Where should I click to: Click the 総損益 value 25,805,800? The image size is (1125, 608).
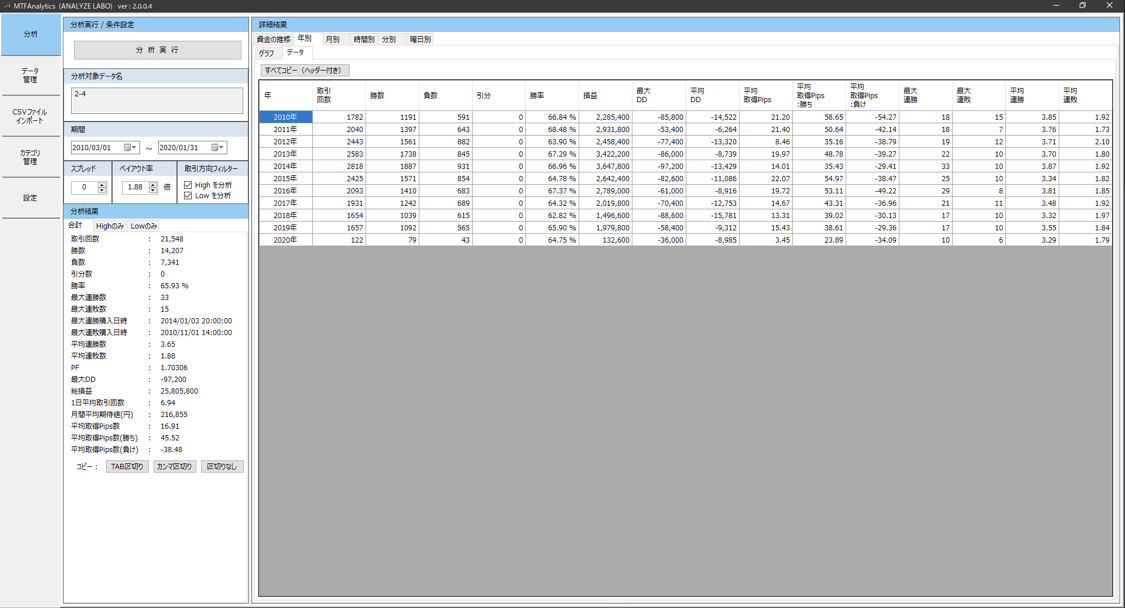(179, 391)
